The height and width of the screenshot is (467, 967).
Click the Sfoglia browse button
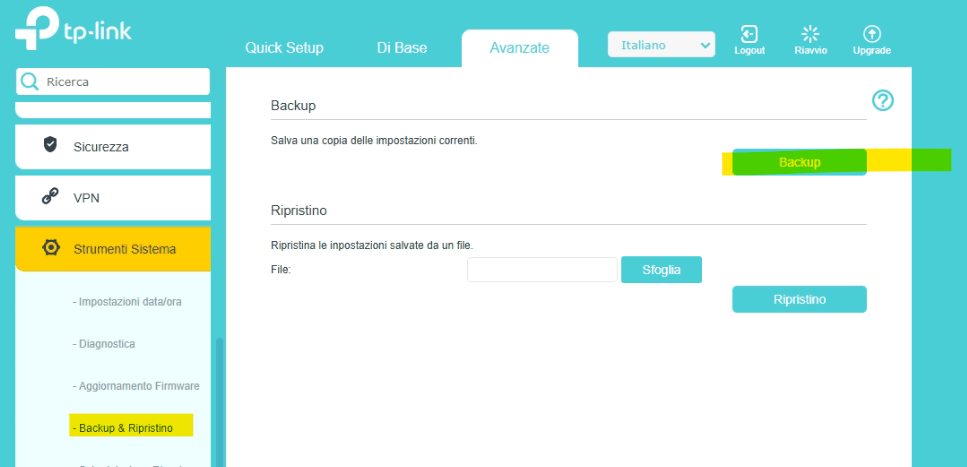[x=661, y=270]
